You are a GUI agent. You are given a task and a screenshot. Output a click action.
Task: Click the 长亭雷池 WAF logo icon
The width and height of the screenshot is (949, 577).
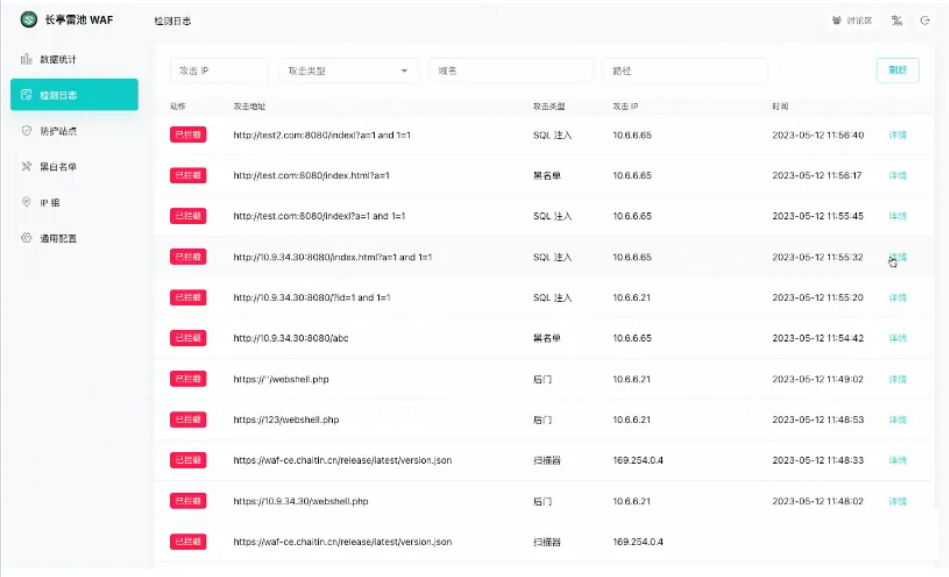click(x=28, y=20)
